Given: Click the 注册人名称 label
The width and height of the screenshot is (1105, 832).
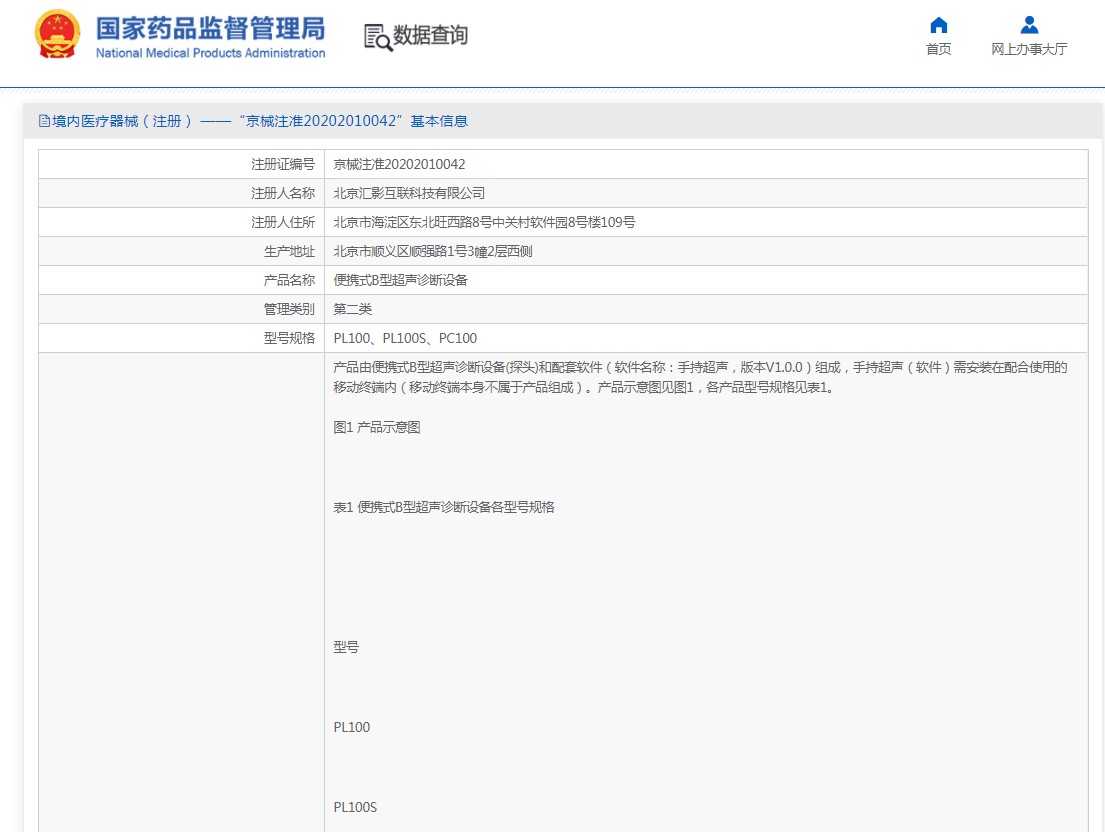Looking at the screenshot, I should [x=283, y=193].
